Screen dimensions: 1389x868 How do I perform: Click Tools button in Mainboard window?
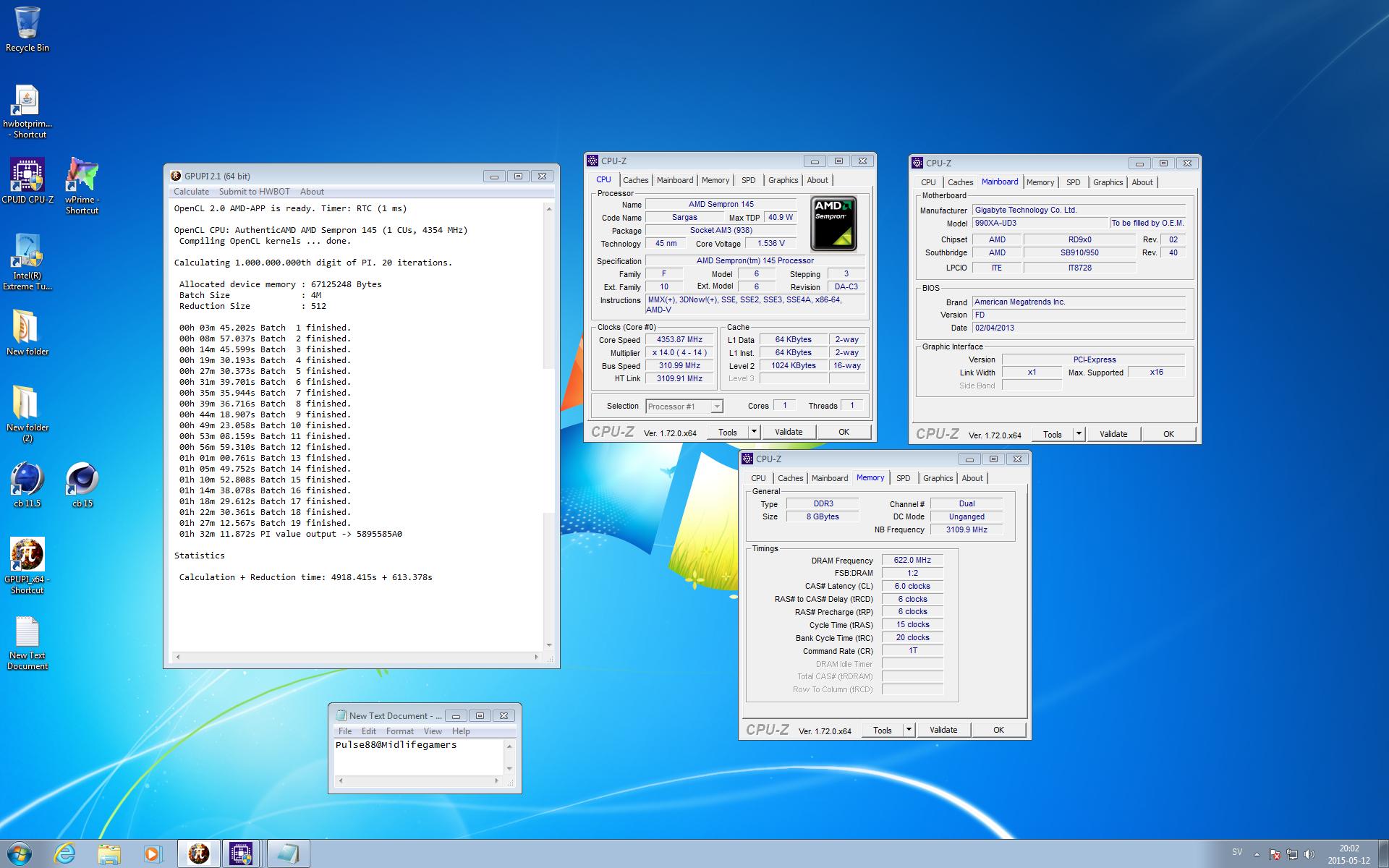point(1052,434)
